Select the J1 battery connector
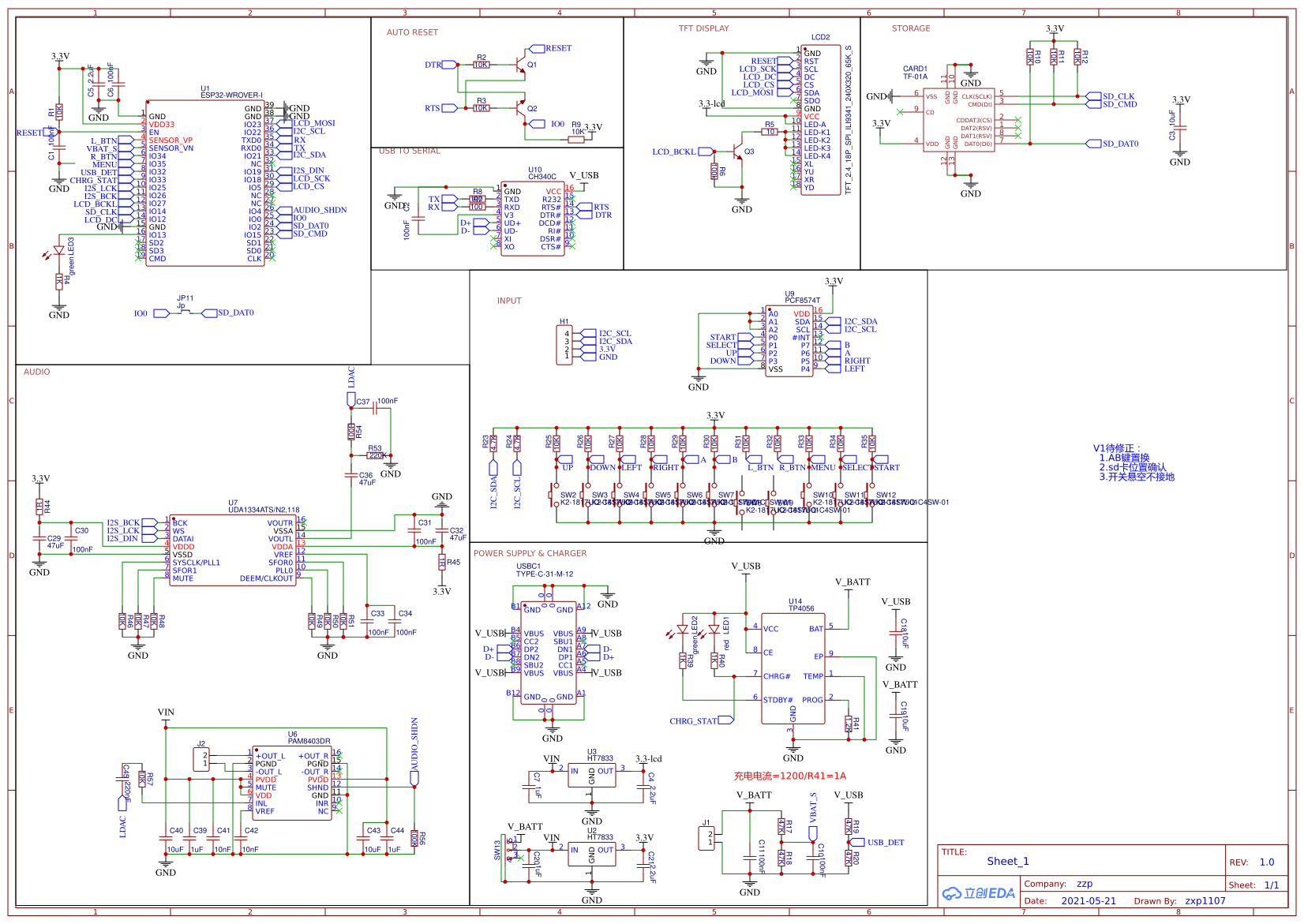The width and height of the screenshot is (1304, 924). (706, 838)
